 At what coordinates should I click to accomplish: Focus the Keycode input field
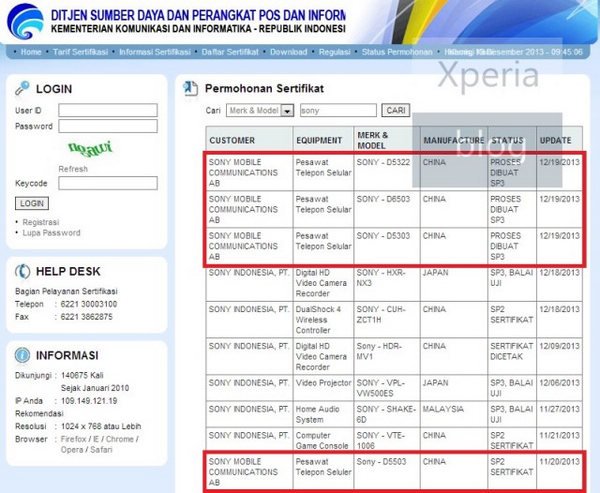[108, 183]
